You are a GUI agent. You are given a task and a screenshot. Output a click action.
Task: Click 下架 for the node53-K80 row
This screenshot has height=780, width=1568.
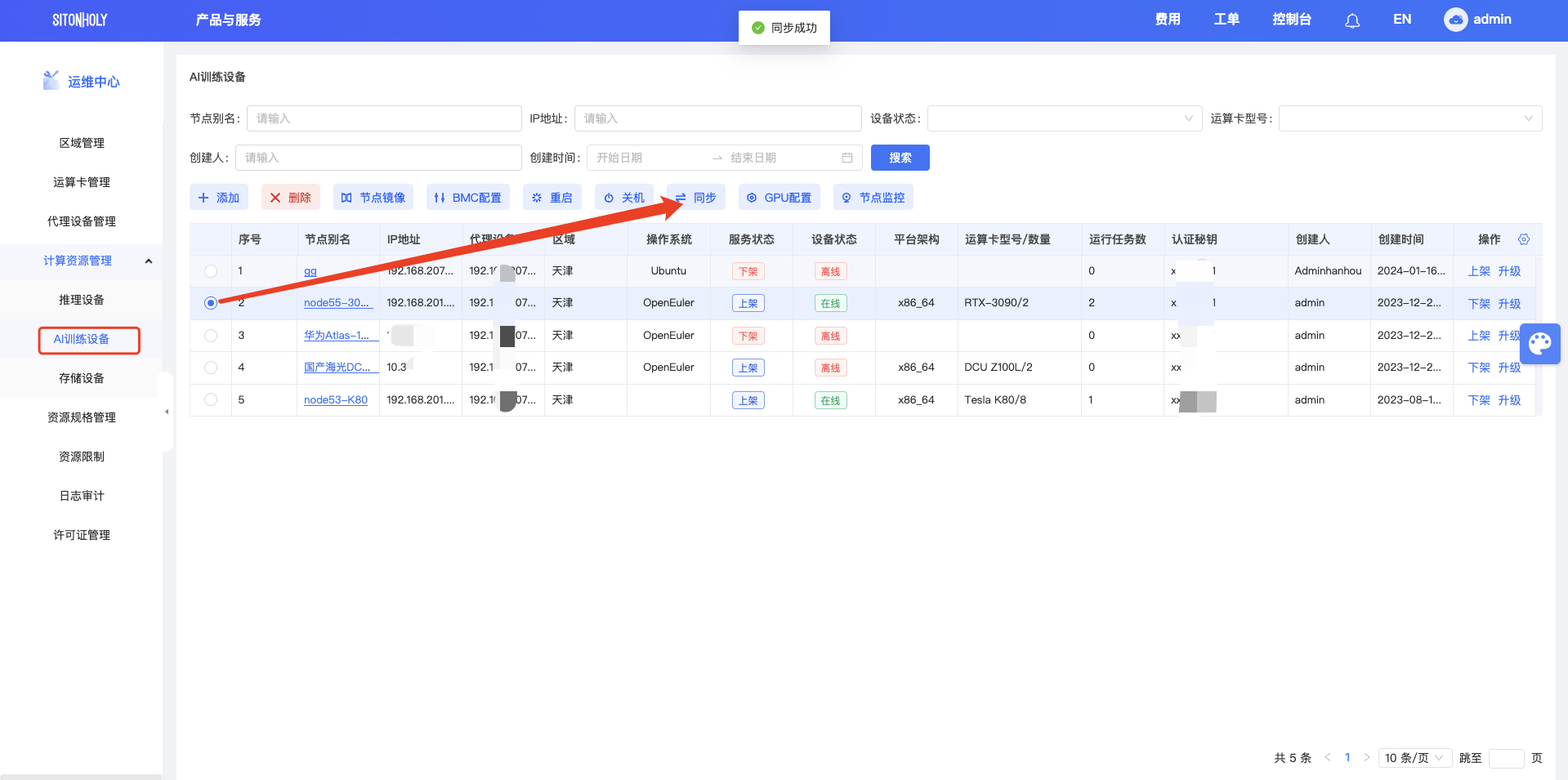[x=1479, y=400]
